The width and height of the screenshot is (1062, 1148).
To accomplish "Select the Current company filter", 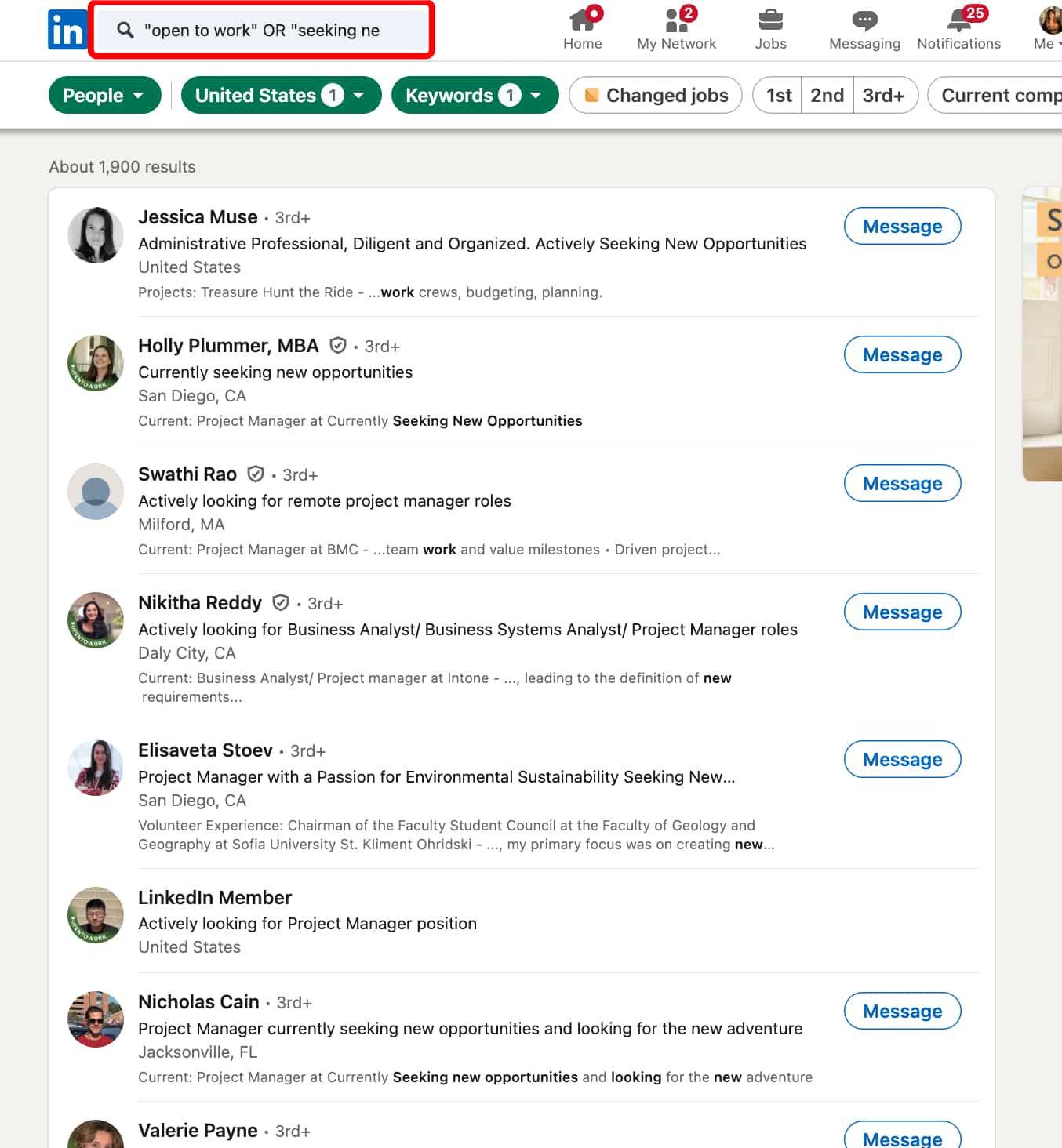I will 996,95.
